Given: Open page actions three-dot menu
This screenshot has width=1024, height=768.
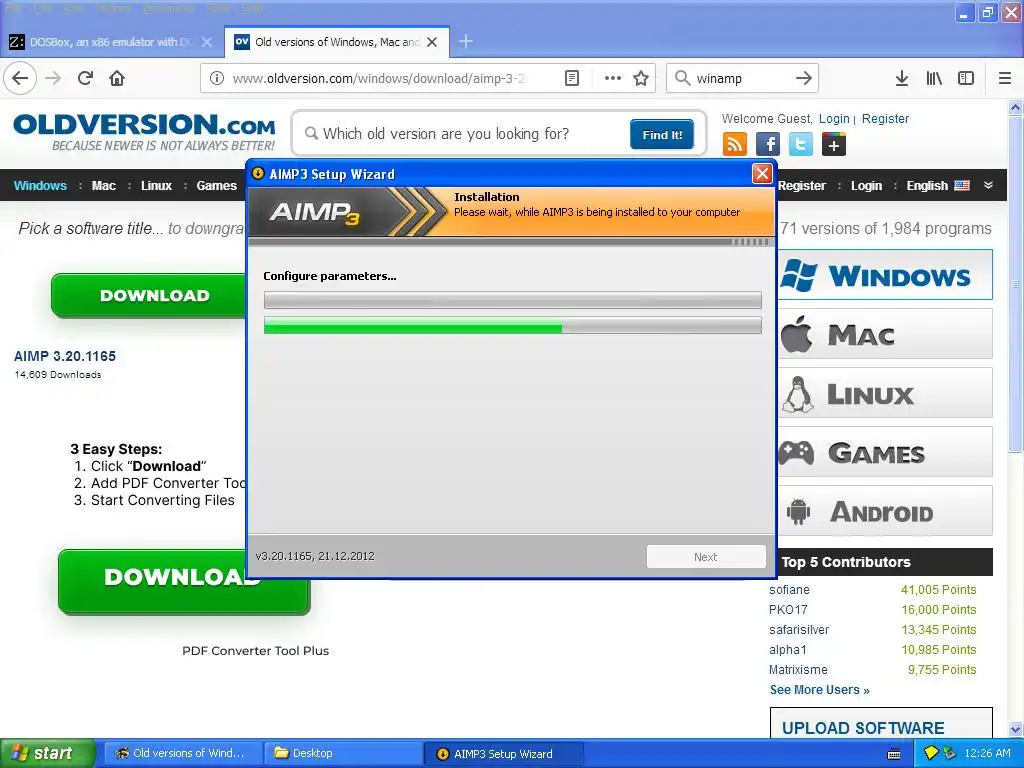Looking at the screenshot, I should click(x=612, y=78).
